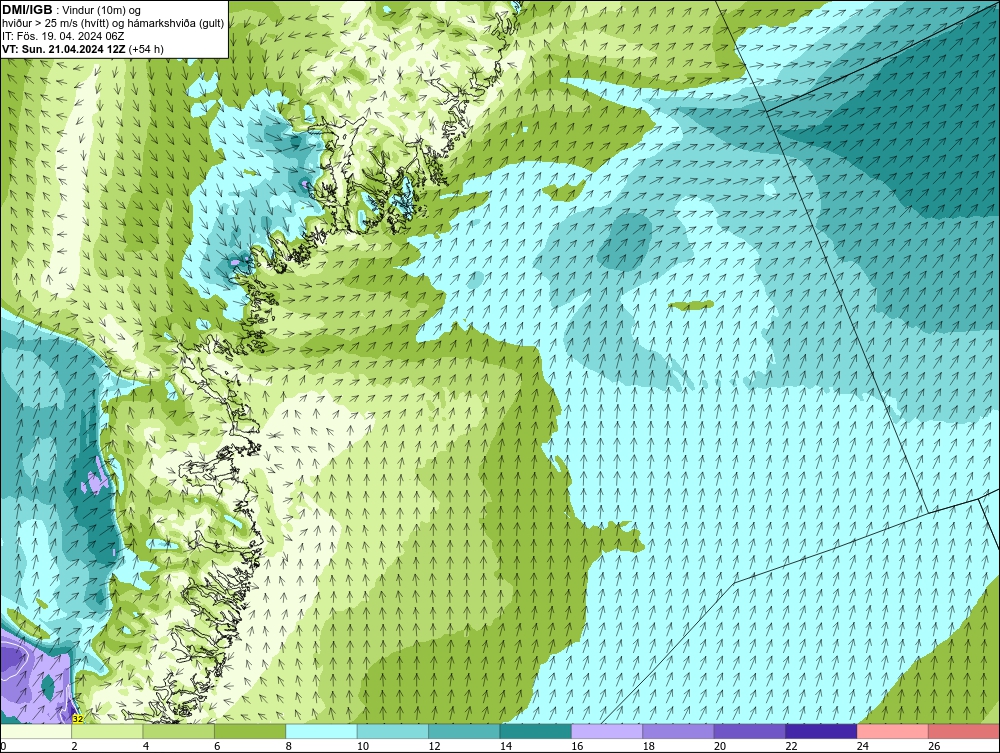The image size is (1000, 753).
Task: Click the '12' legend scale value
Action: tap(434, 746)
